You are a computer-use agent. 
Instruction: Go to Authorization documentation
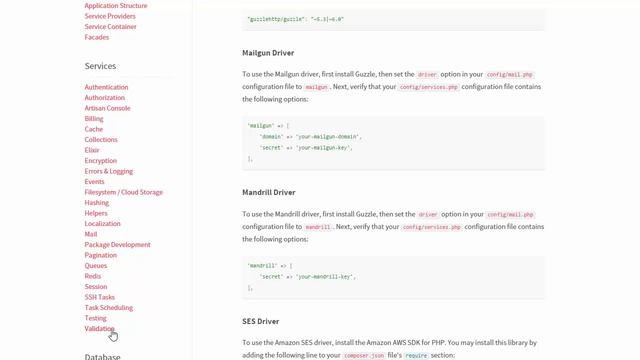[104, 98]
